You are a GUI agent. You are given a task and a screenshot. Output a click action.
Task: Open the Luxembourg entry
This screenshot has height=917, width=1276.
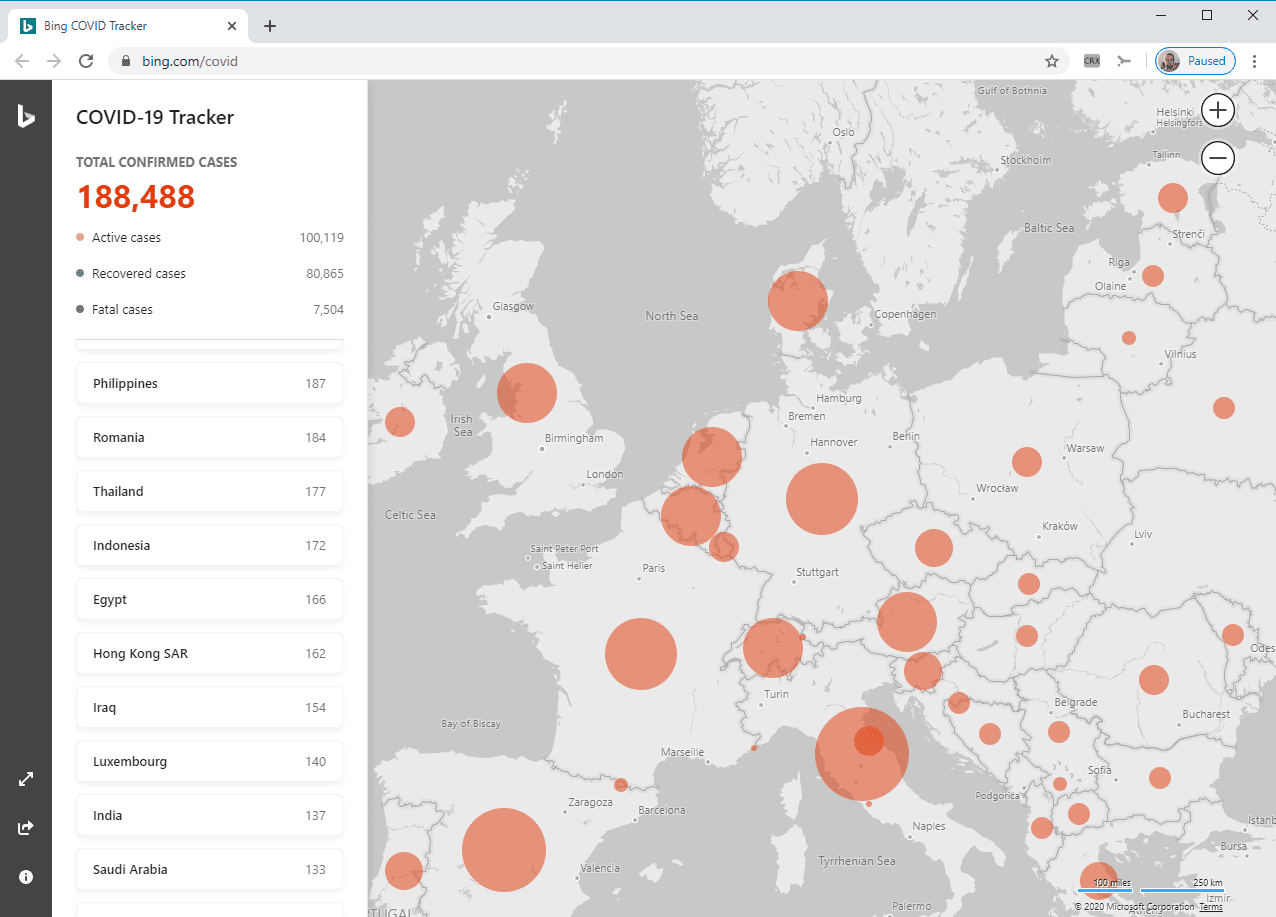209,762
